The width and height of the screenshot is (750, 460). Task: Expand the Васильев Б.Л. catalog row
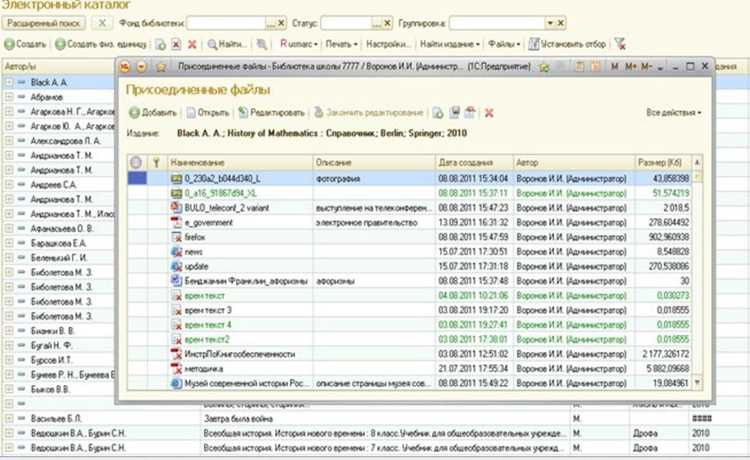coord(9,418)
